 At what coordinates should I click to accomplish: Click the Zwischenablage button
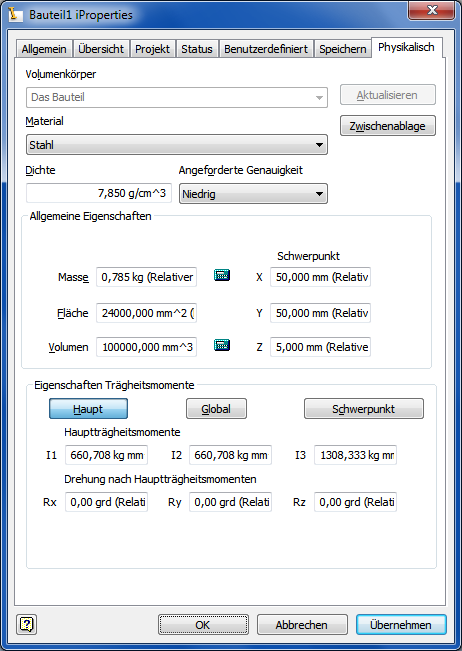388,126
